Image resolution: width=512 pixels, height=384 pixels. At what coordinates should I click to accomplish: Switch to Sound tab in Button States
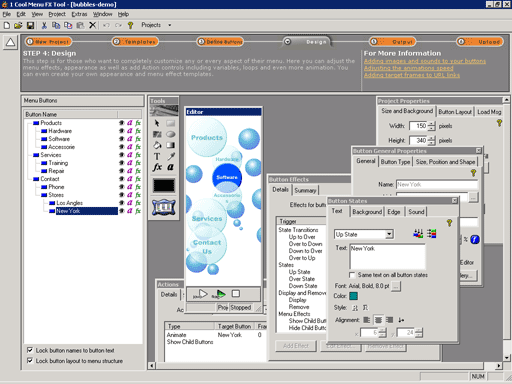(x=416, y=212)
